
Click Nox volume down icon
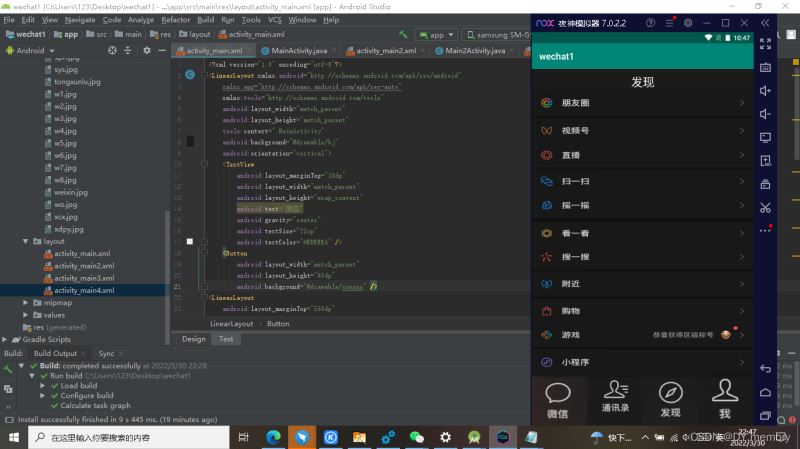pos(765,114)
